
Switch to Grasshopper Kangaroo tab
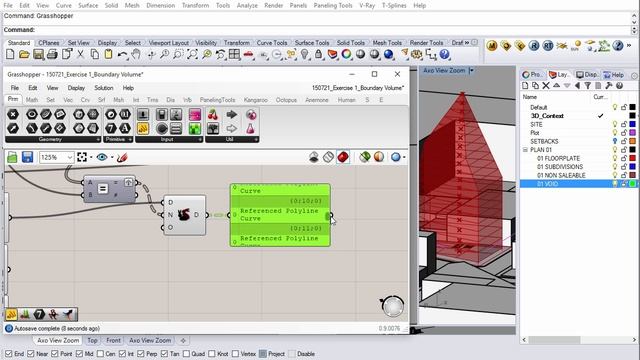(x=256, y=100)
